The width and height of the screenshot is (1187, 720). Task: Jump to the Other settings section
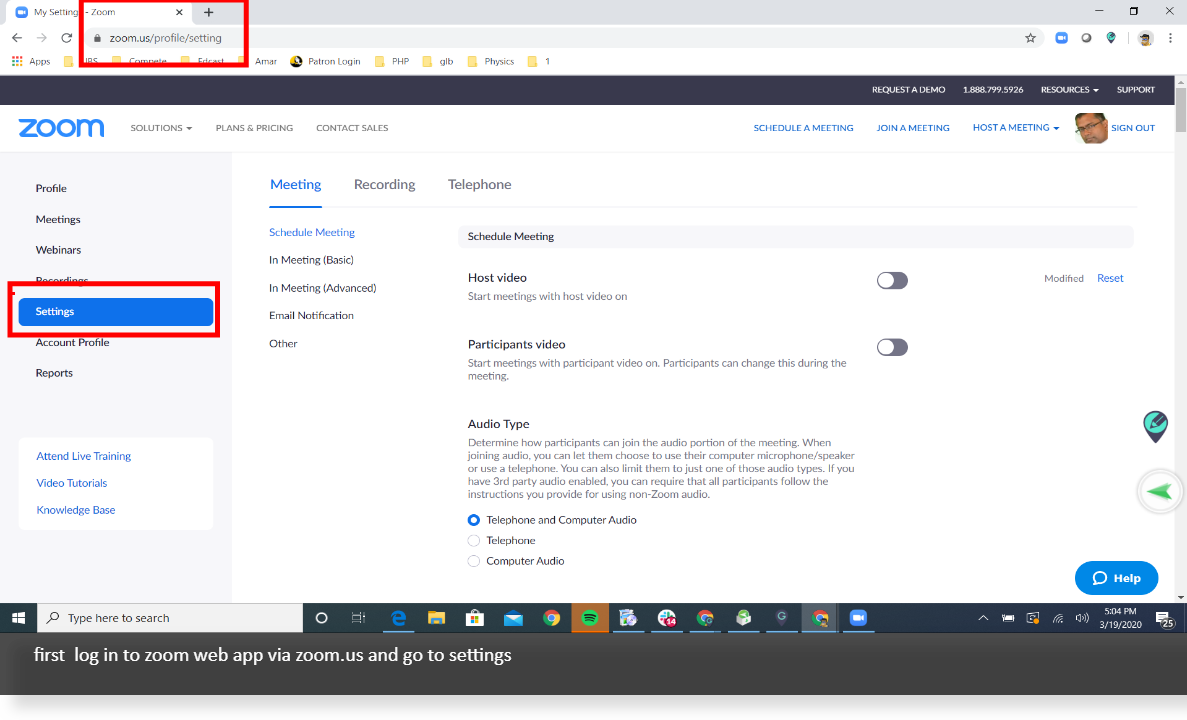(283, 344)
